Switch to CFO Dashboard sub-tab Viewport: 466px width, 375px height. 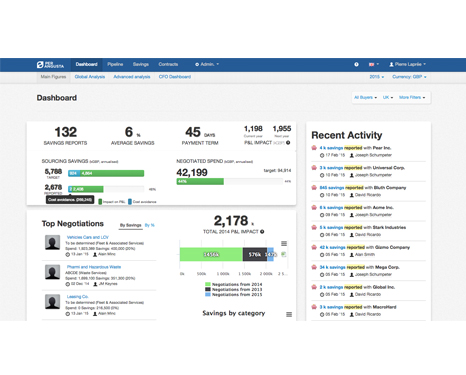tap(175, 77)
